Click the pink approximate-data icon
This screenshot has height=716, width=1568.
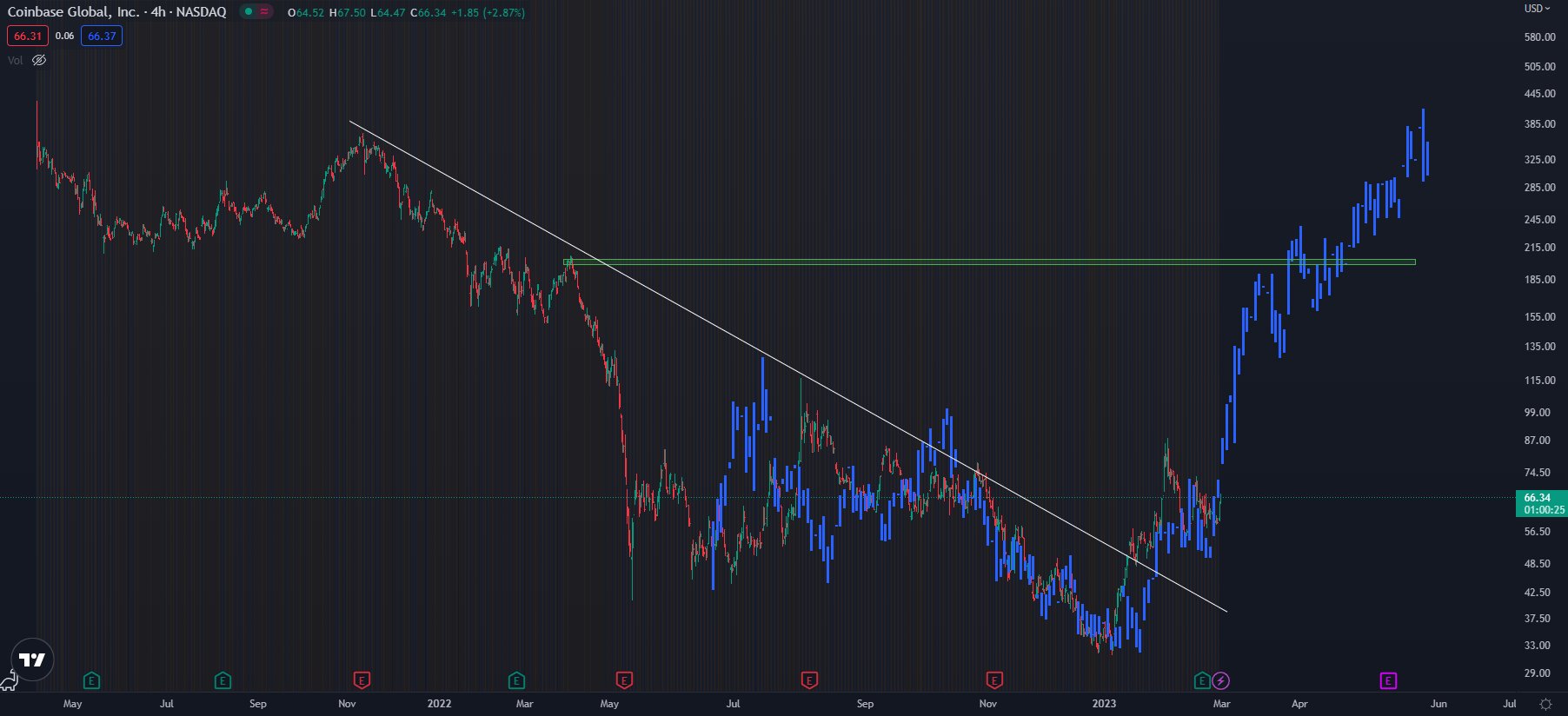[264, 12]
